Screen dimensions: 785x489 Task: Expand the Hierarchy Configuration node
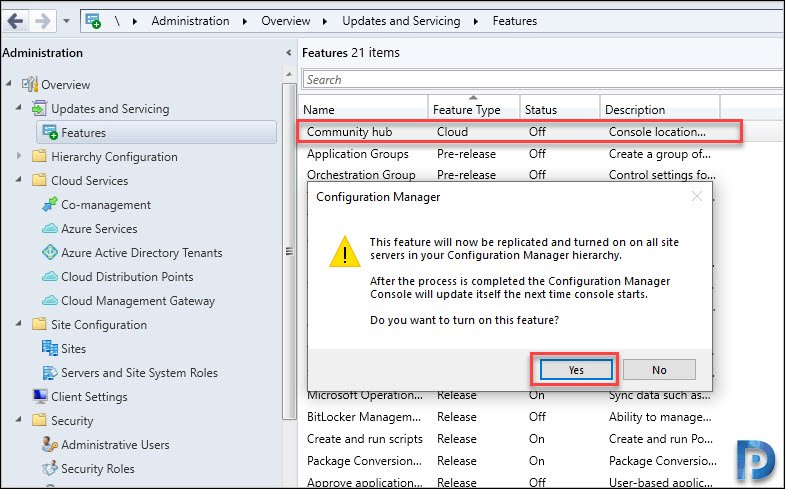[x=19, y=156]
